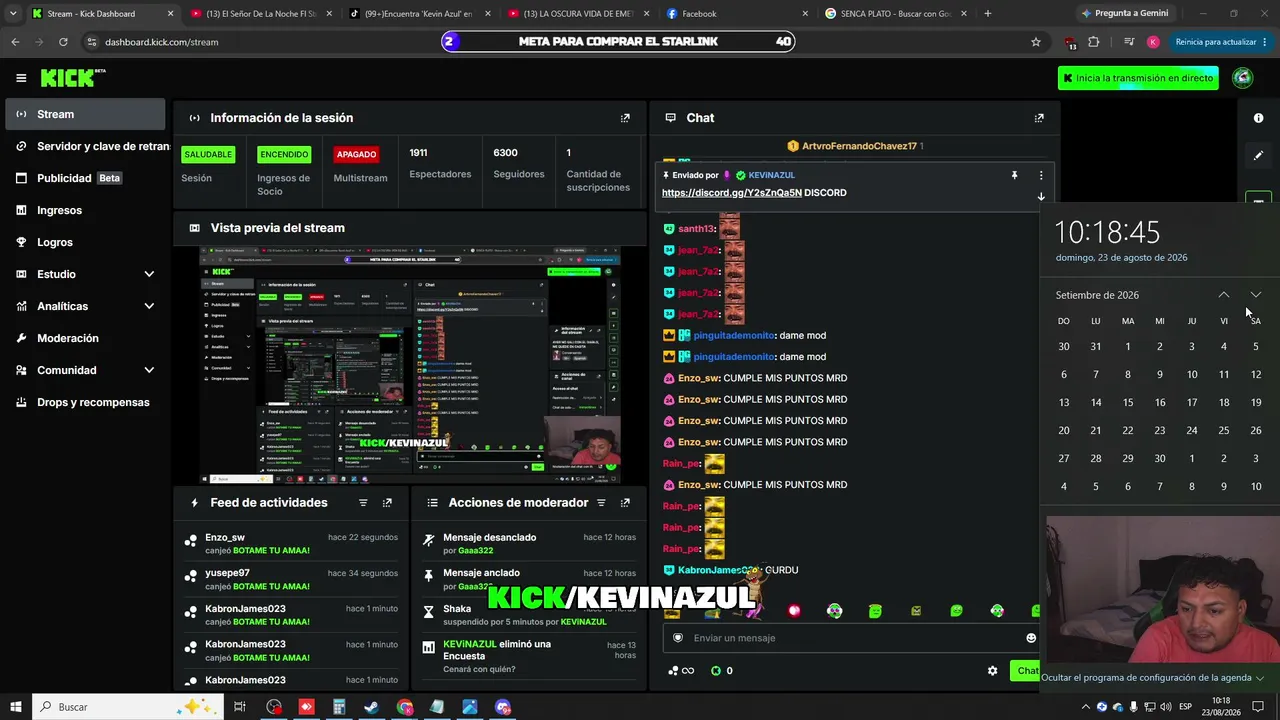Open the Chrome tab search dropdown
This screenshot has width=1280, height=720.
(13, 14)
